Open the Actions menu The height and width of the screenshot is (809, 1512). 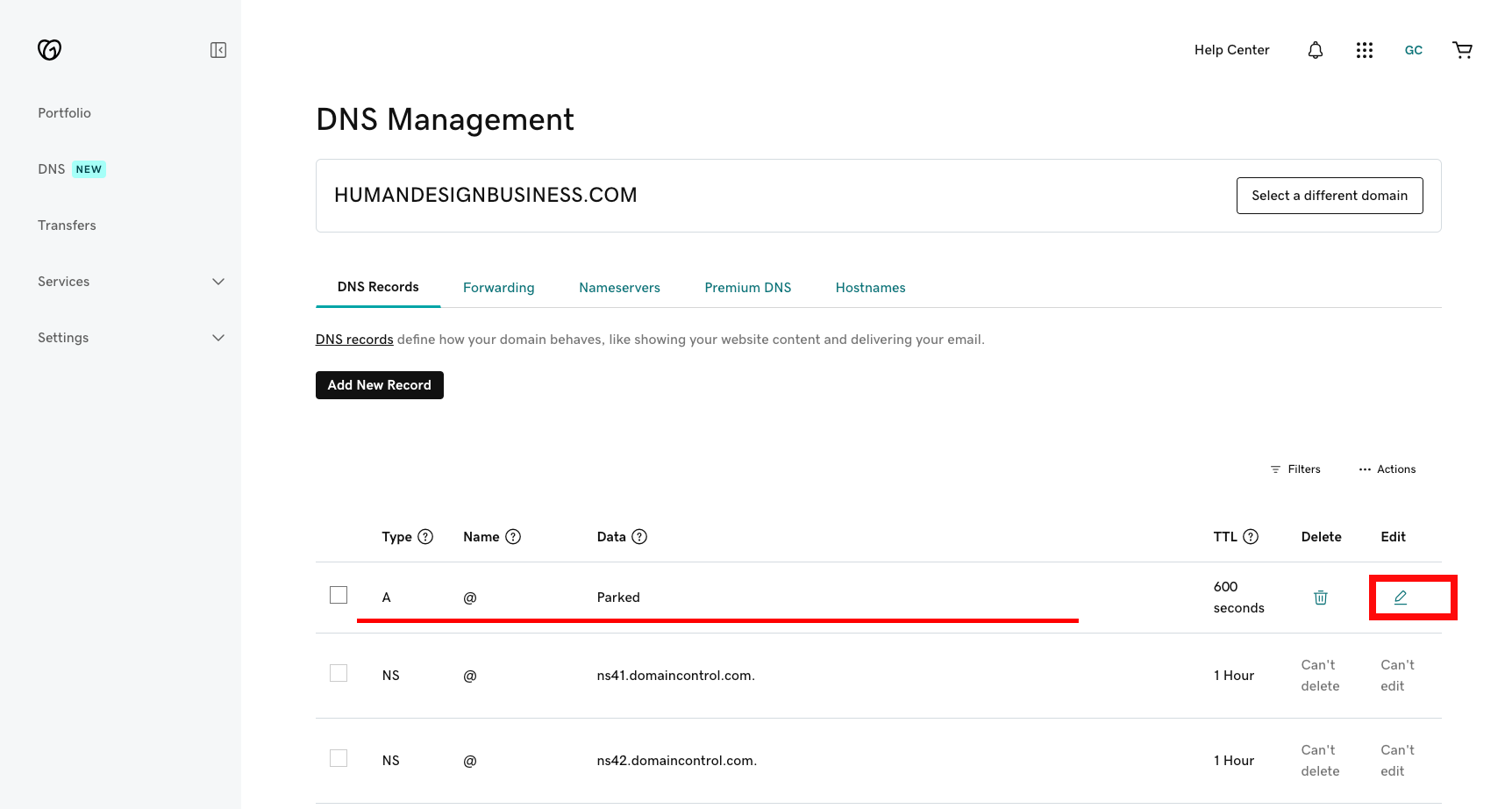pos(1387,469)
